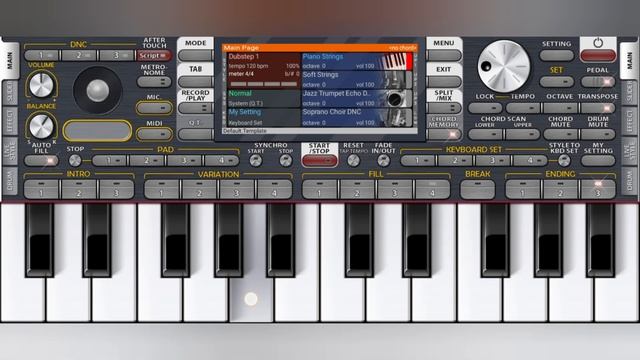640x360 pixels.
Task: Adjust the Volume knob
Action: (x=41, y=85)
